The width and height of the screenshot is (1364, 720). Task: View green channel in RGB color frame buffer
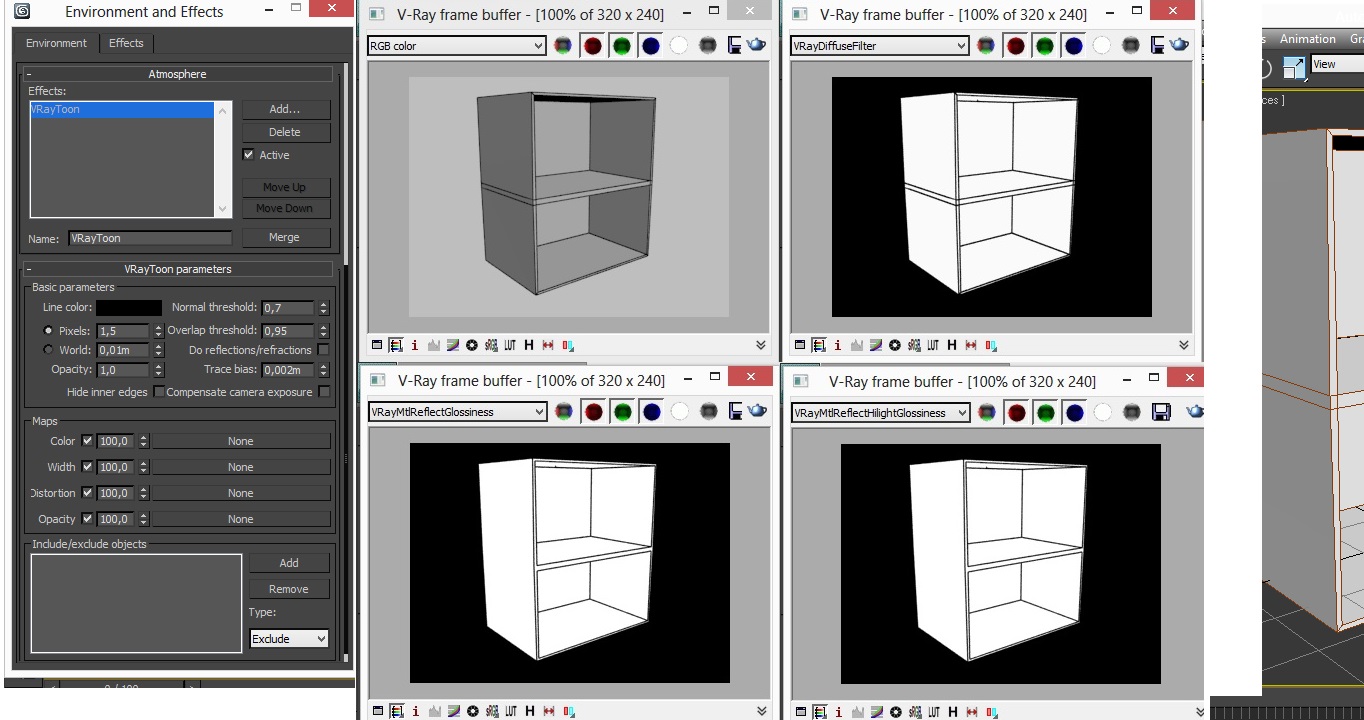(x=622, y=46)
